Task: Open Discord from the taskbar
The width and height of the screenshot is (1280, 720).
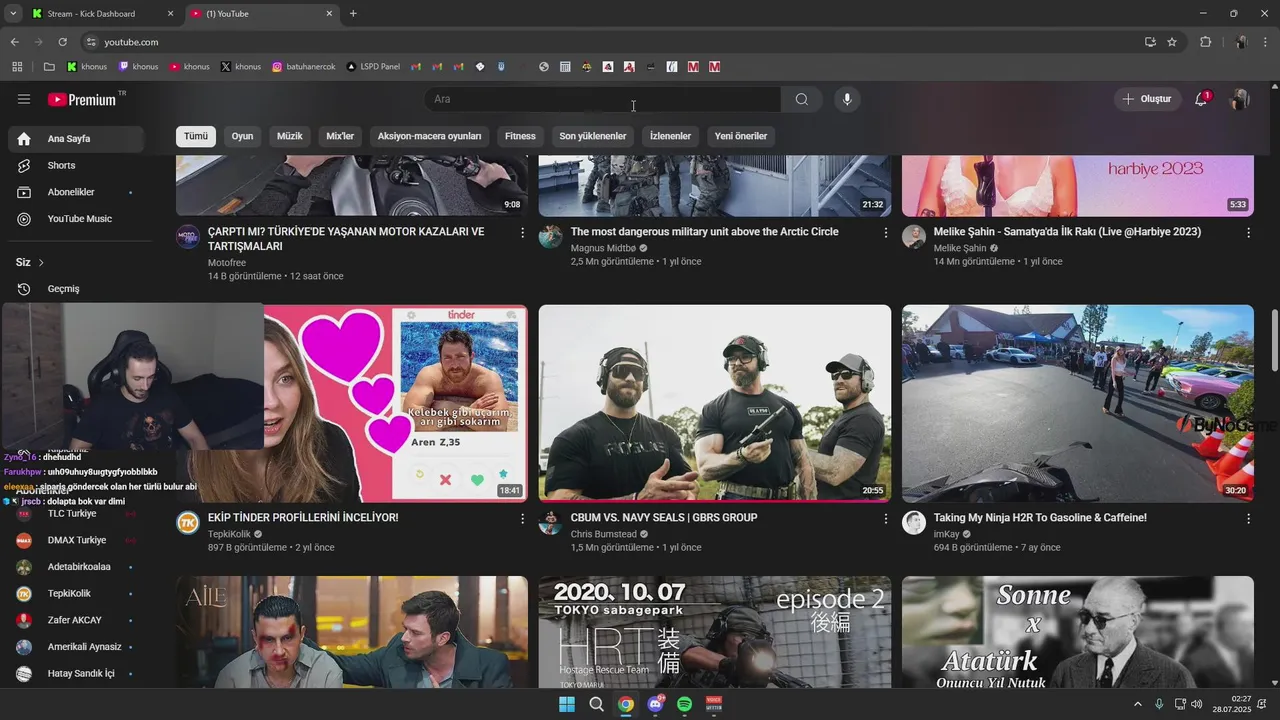Action: (655, 704)
